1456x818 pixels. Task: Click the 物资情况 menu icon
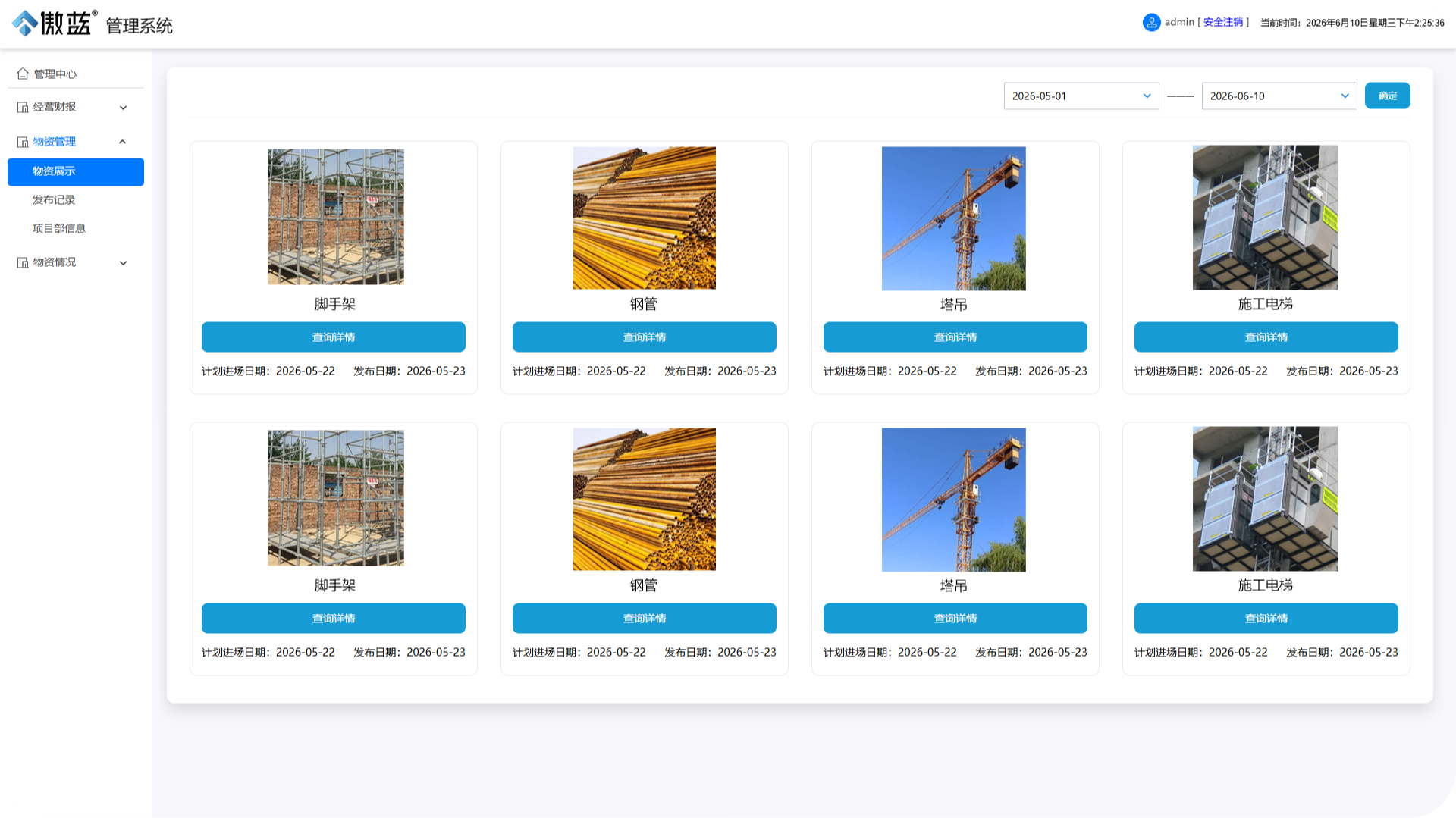23,262
